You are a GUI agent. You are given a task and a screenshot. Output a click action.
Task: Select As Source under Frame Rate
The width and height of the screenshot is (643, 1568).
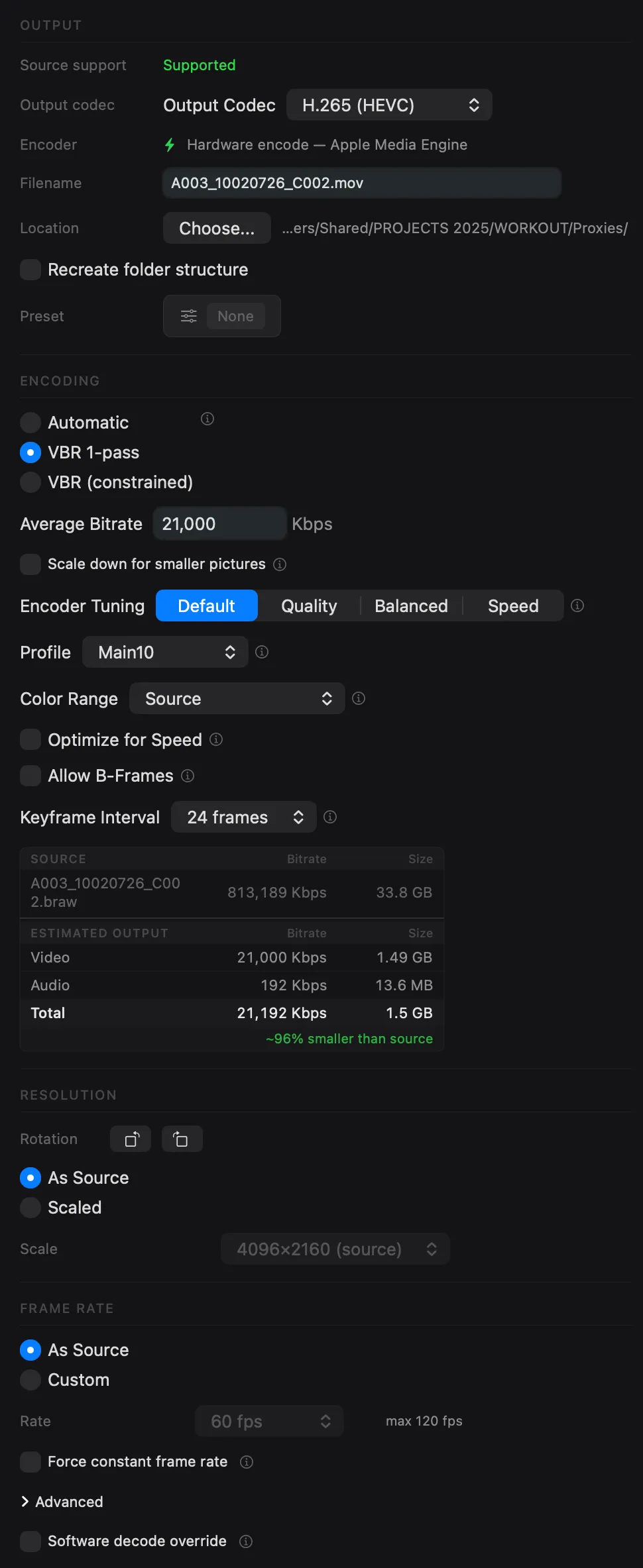point(30,1350)
